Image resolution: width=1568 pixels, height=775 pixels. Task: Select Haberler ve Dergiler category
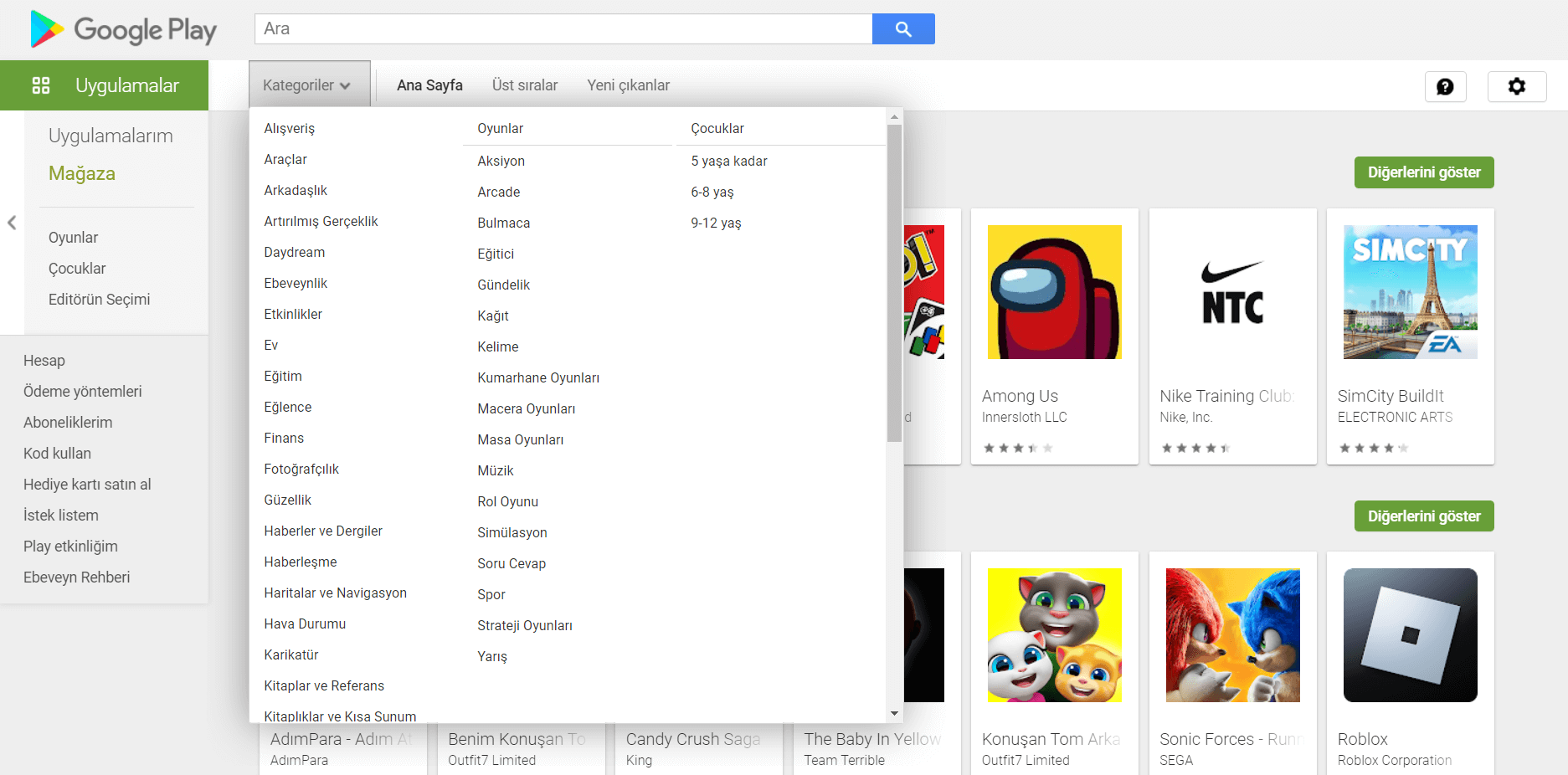coord(323,531)
